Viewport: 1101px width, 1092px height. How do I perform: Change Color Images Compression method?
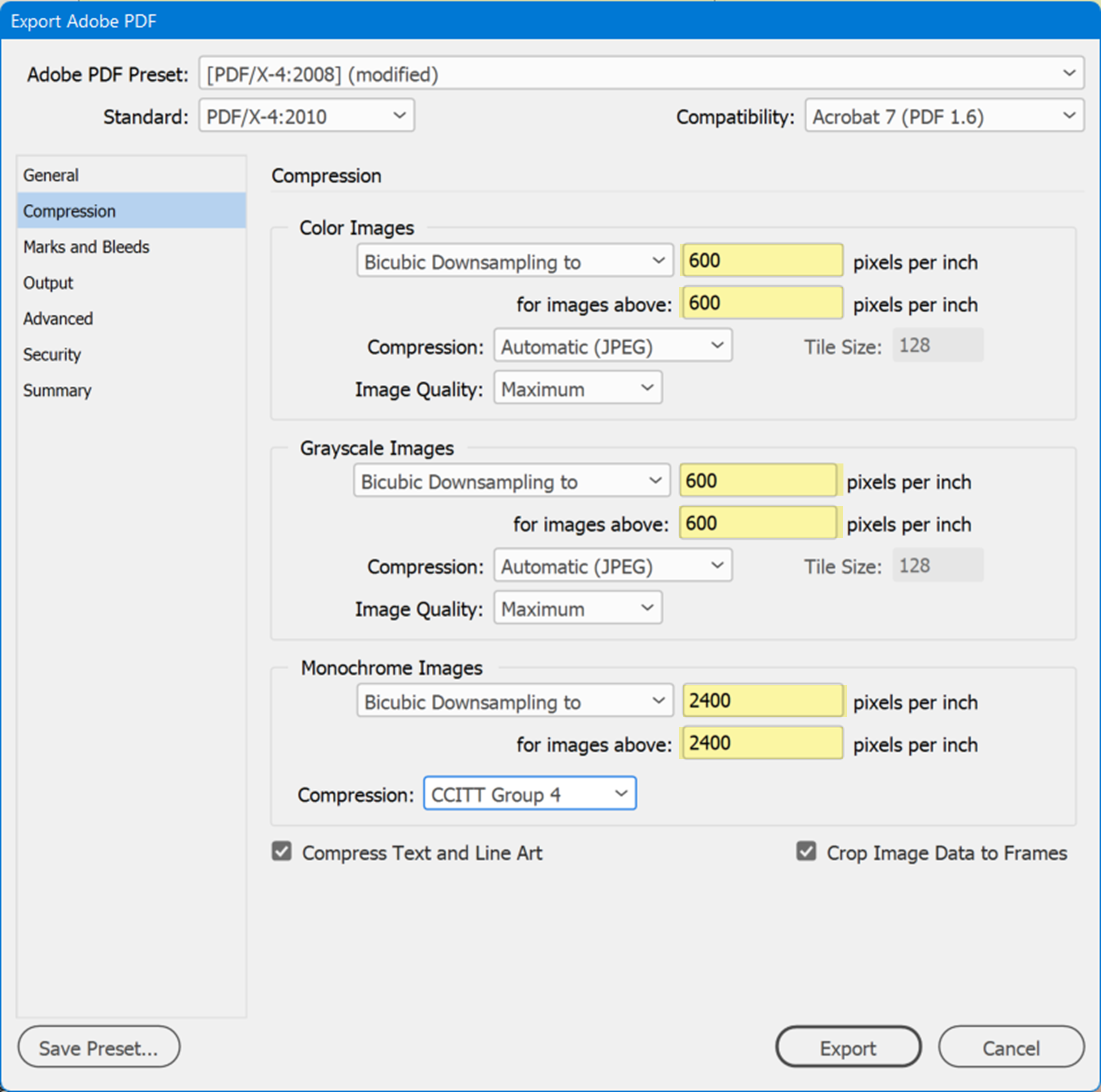coord(612,345)
